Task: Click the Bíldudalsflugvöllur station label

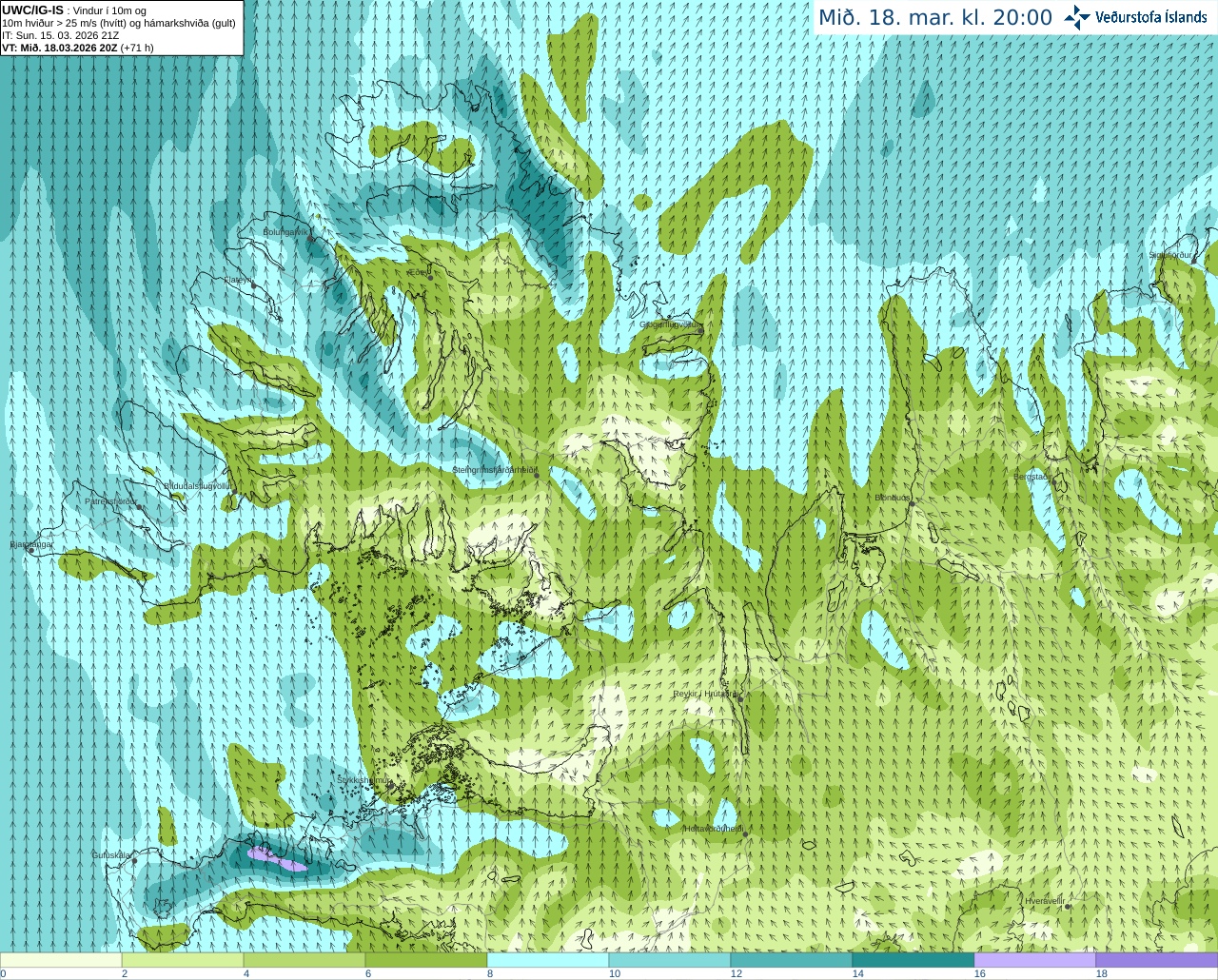Action: pyautogui.click(x=198, y=485)
